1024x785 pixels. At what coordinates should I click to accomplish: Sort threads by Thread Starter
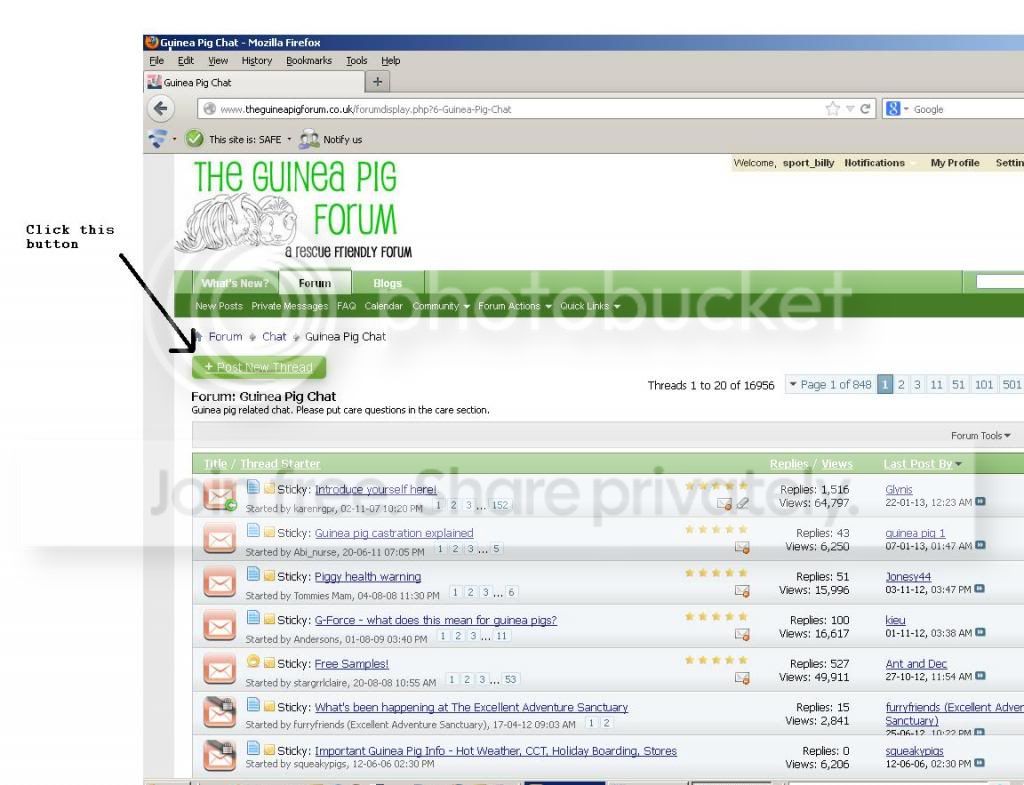[280, 464]
